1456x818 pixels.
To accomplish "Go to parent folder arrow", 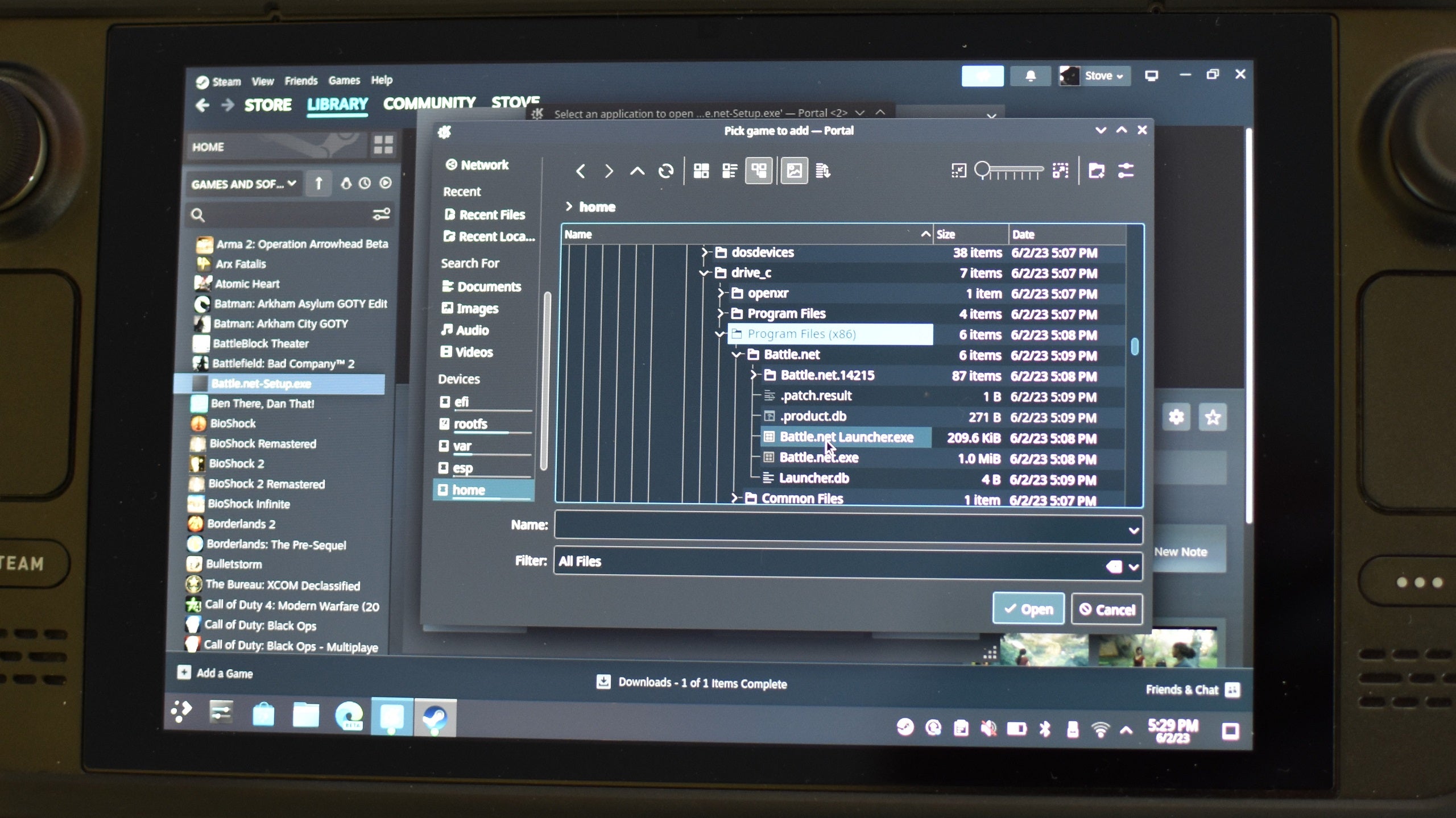I will pos(637,171).
